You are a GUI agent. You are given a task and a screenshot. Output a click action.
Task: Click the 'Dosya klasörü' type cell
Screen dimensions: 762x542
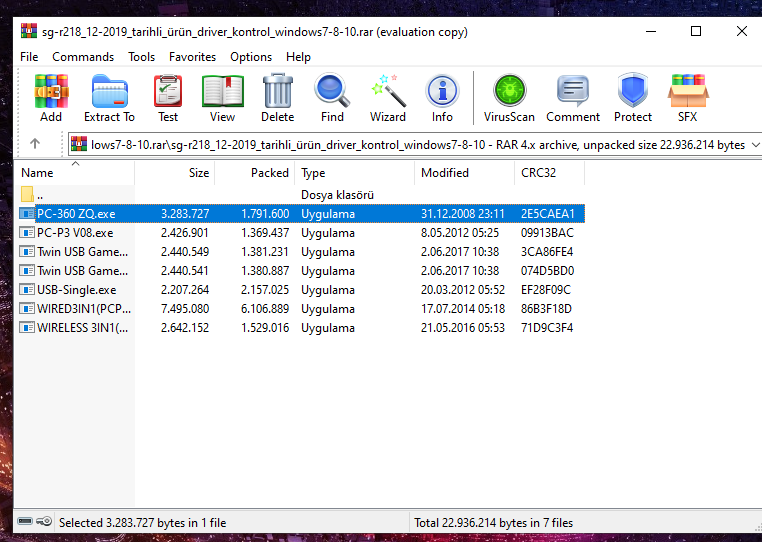(x=337, y=195)
